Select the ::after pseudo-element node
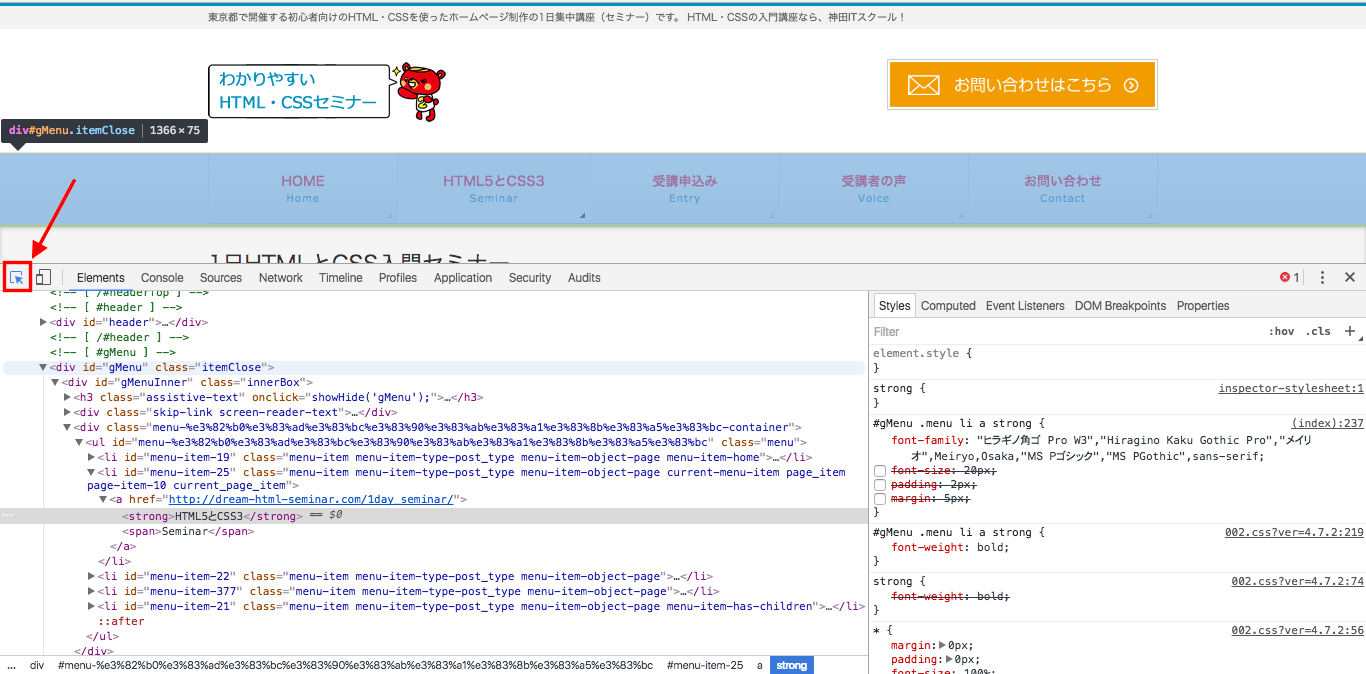The image size is (1366, 674). (121, 621)
